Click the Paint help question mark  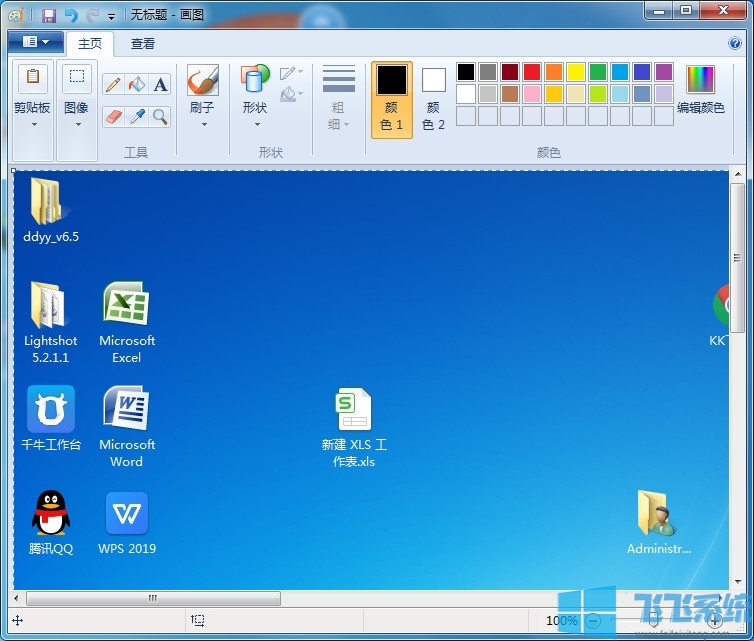735,43
